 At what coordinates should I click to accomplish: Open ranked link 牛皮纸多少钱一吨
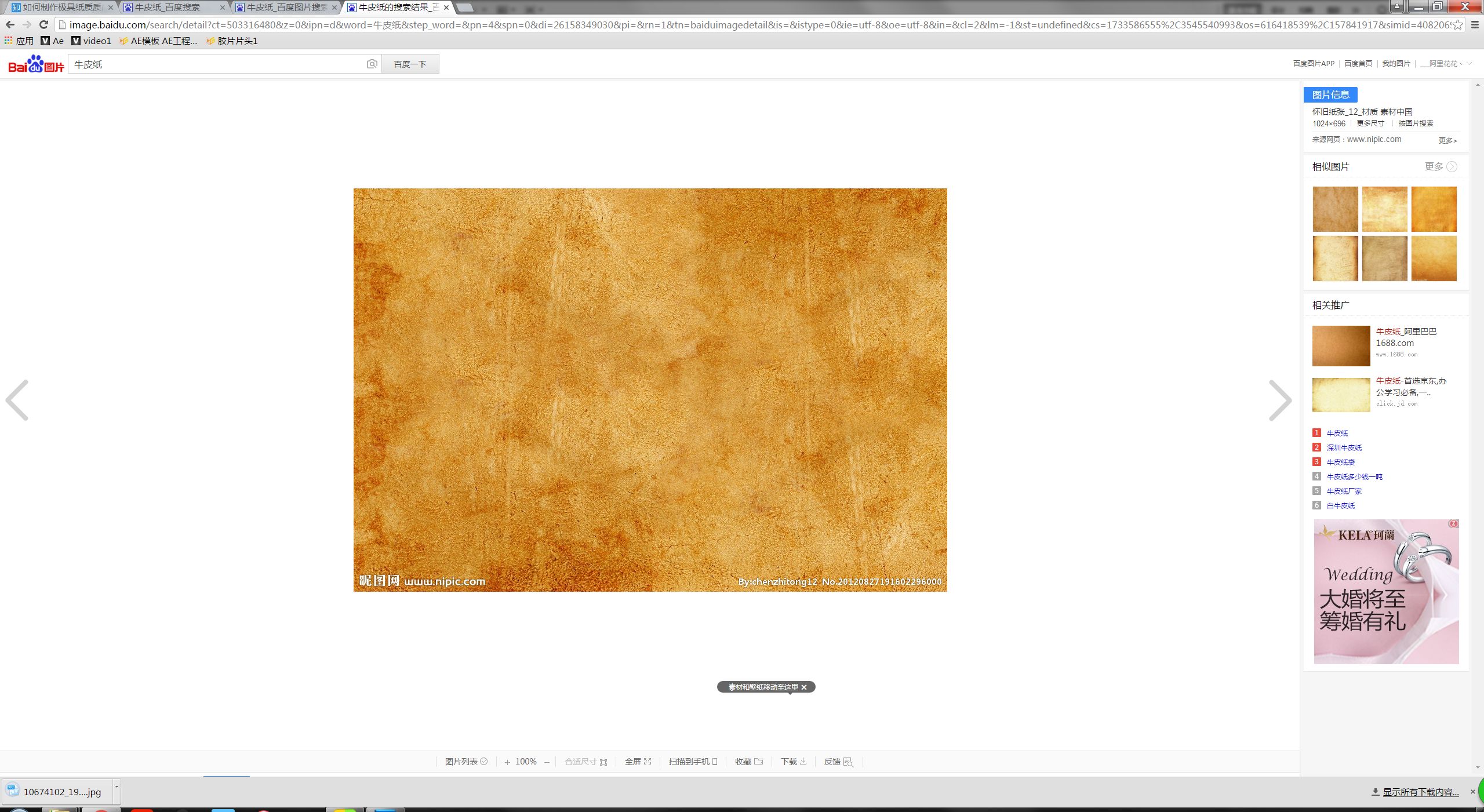(x=1355, y=476)
